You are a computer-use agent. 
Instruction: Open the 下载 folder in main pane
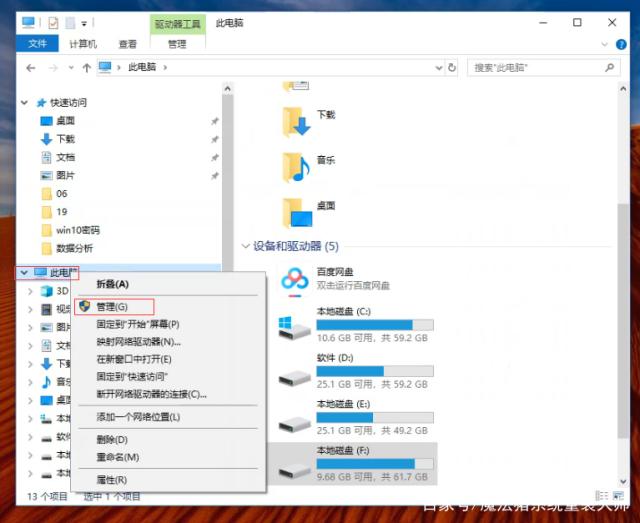297,121
